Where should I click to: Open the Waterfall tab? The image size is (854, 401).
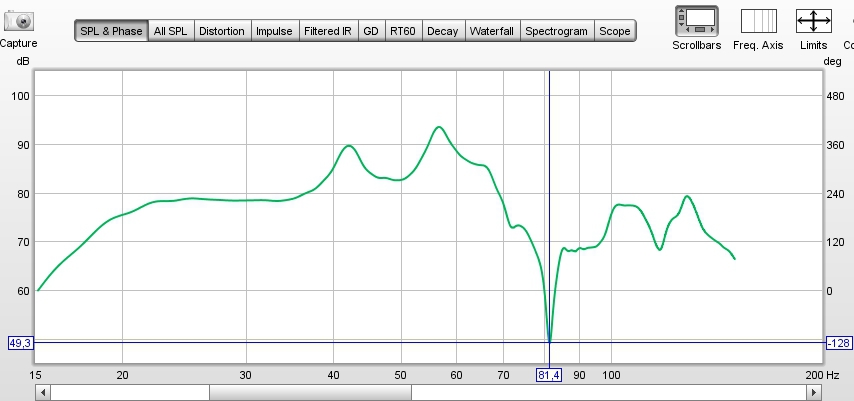click(492, 31)
